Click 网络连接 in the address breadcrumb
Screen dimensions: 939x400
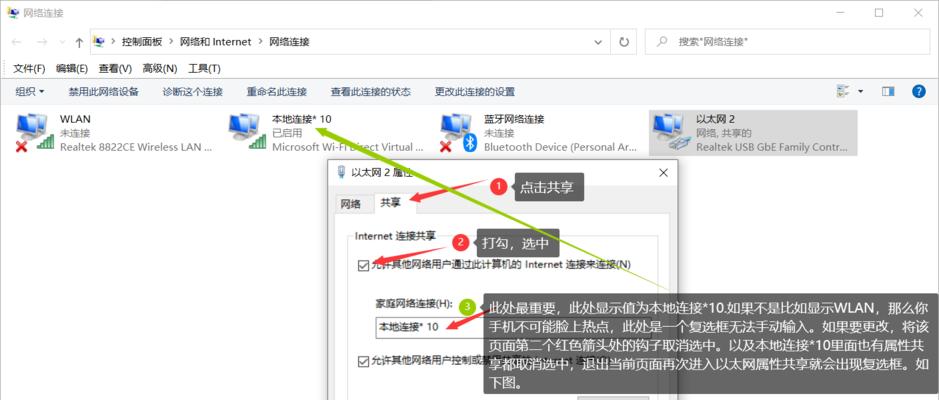[289, 42]
